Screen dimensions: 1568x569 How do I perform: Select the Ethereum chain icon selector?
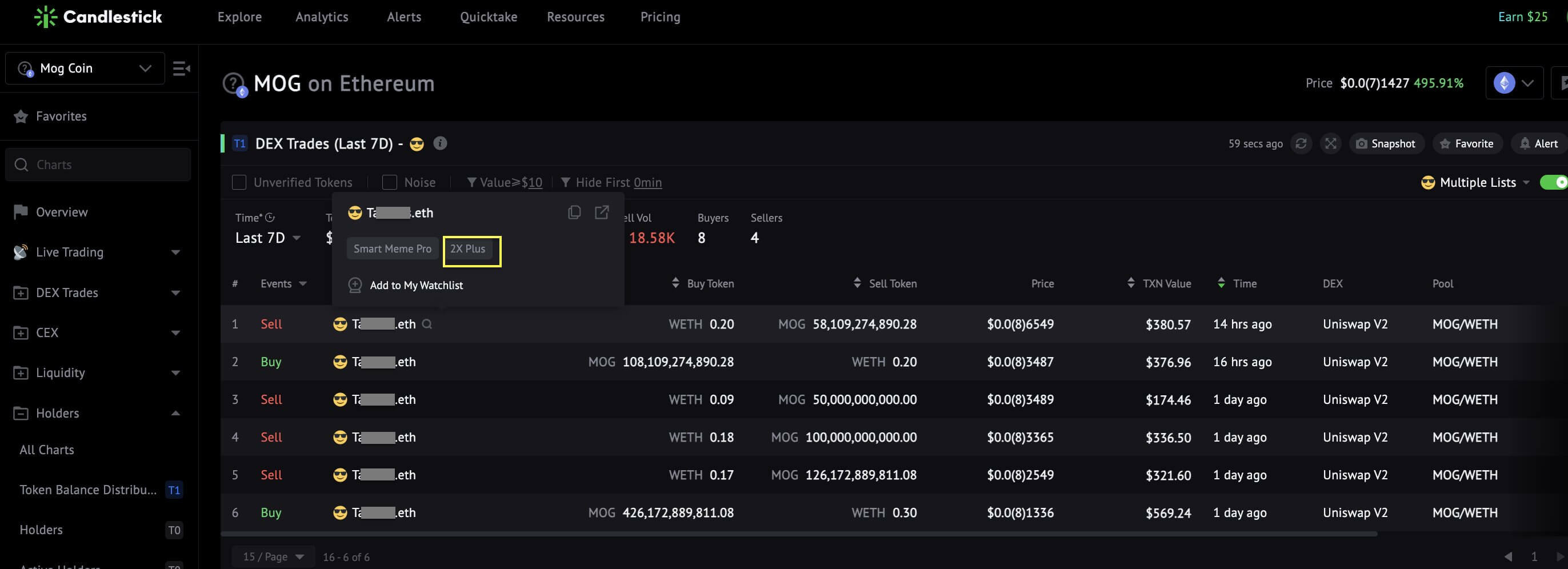1514,83
